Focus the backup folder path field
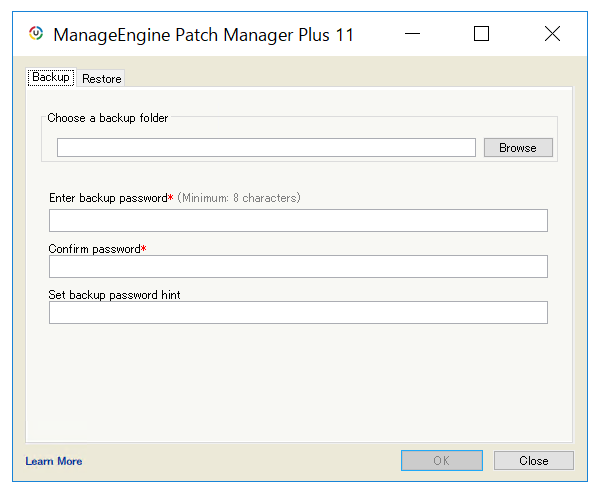 pos(266,148)
